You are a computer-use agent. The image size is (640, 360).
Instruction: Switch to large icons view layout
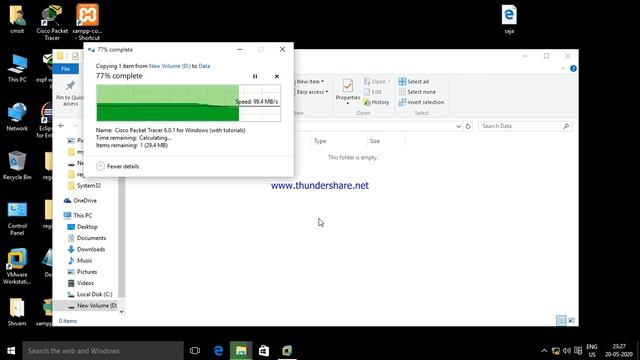coord(571,321)
